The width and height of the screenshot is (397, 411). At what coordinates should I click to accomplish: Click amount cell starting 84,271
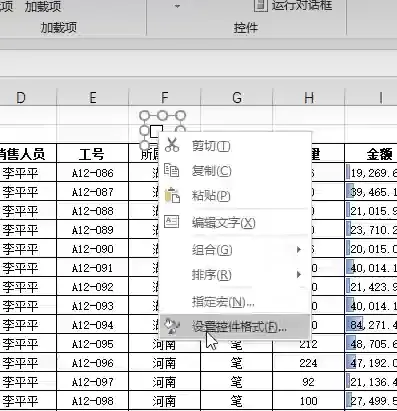pyautogui.click(x=371, y=325)
